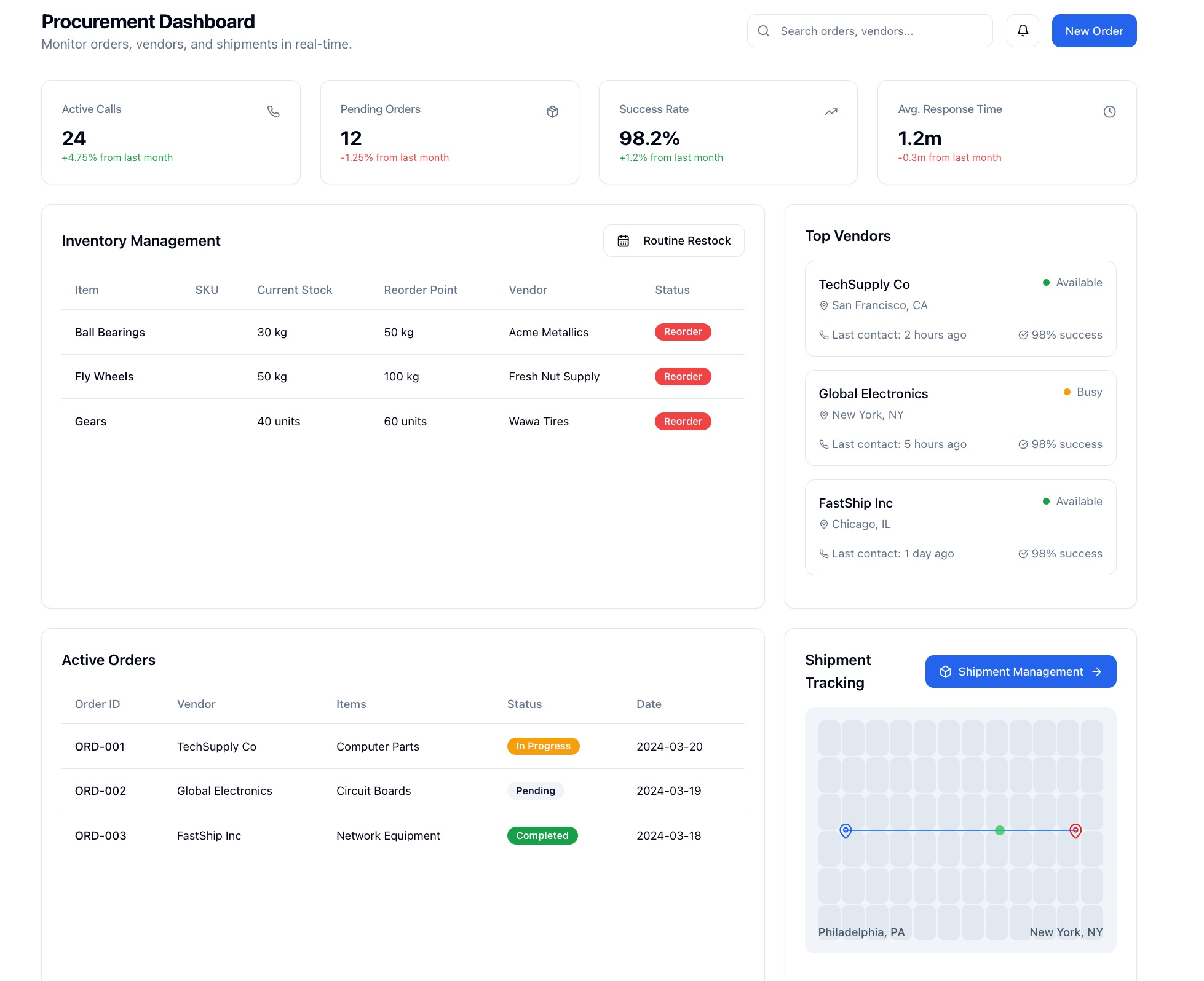Select the Global Electronics vendor card
The height and width of the screenshot is (981, 1204).
[960, 418]
